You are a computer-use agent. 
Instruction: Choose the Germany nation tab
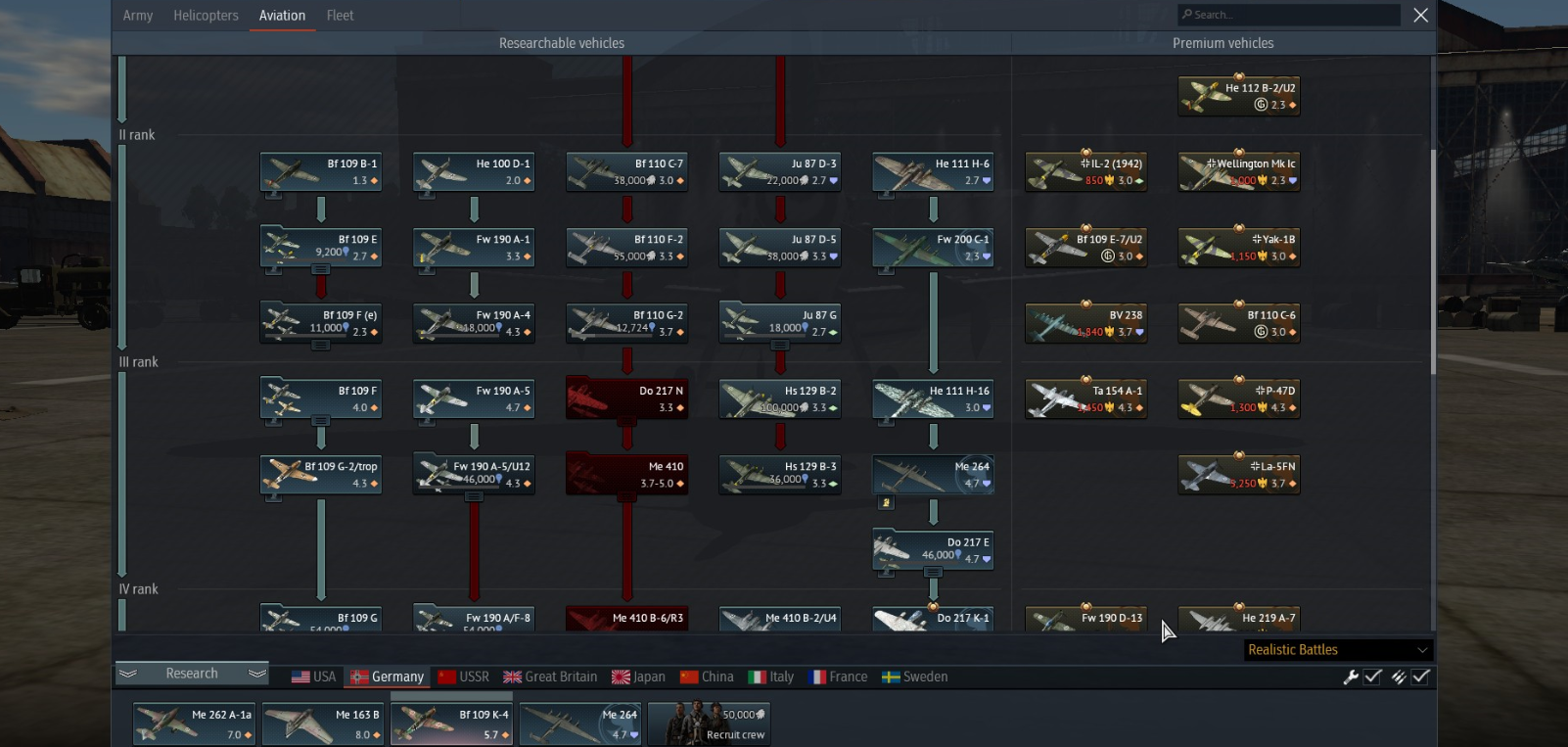pyautogui.click(x=388, y=677)
